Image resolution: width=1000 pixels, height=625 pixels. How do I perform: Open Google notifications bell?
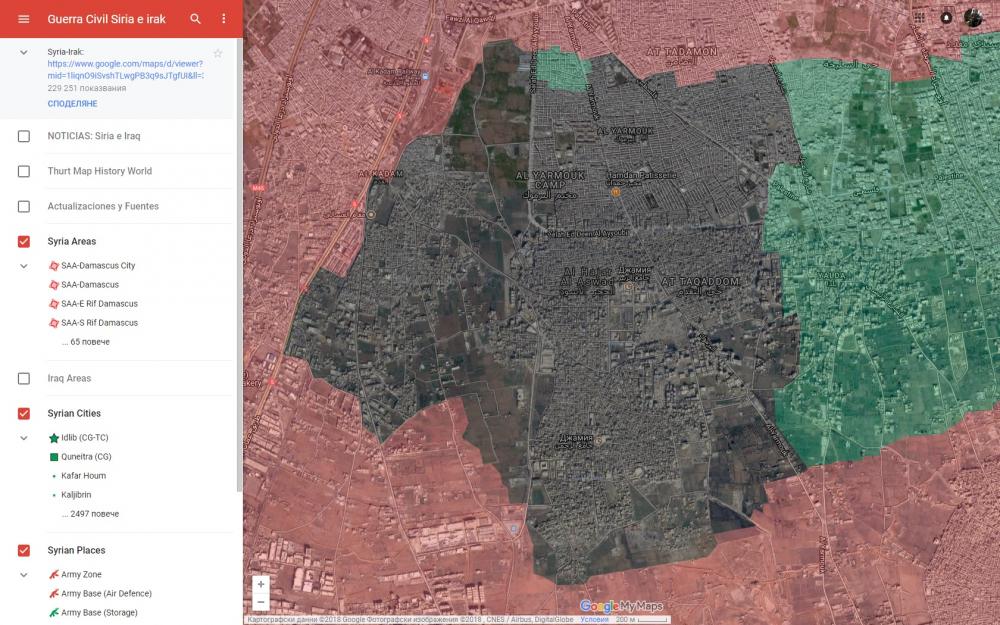tap(946, 17)
